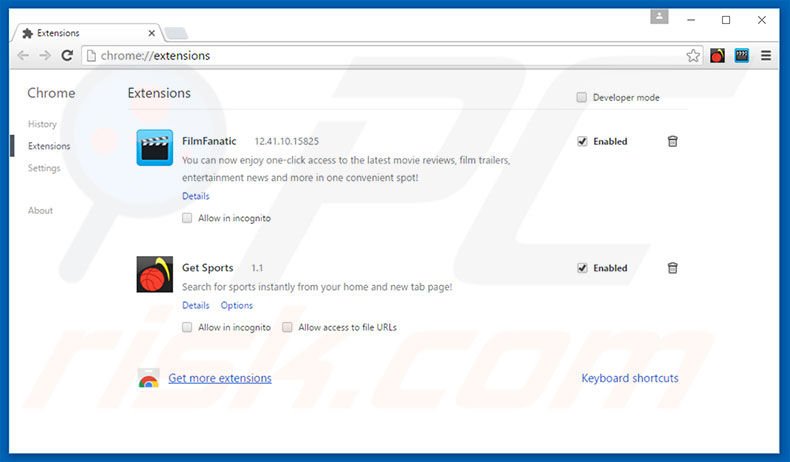The image size is (790, 462).
Task: Select Extensions in the sidebar
Action: click(49, 146)
